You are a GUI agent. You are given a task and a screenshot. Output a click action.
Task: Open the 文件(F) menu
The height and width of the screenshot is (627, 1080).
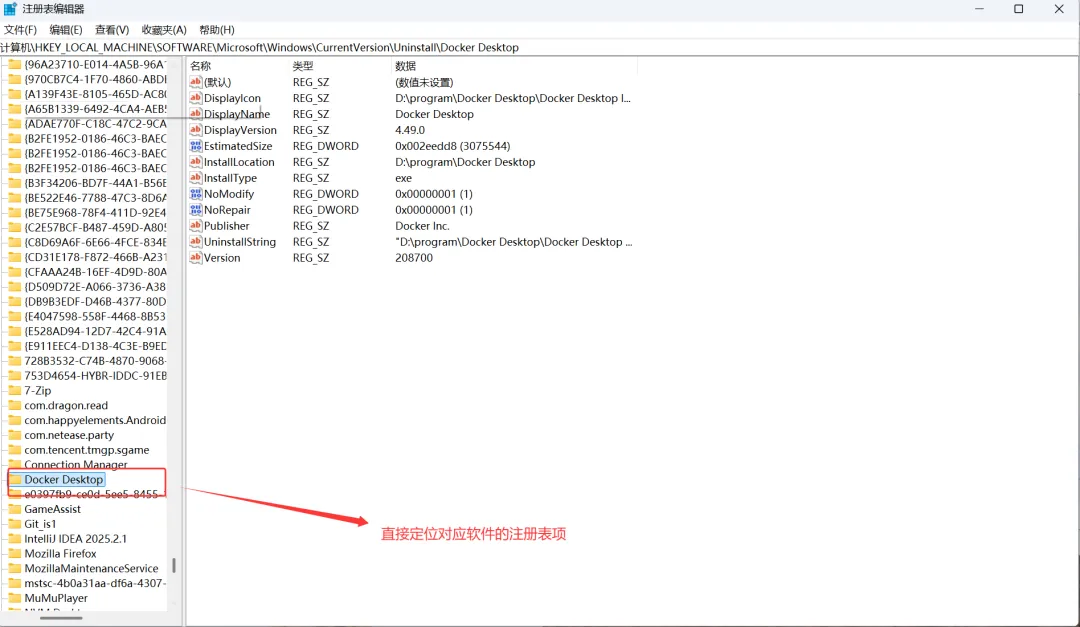(20, 30)
